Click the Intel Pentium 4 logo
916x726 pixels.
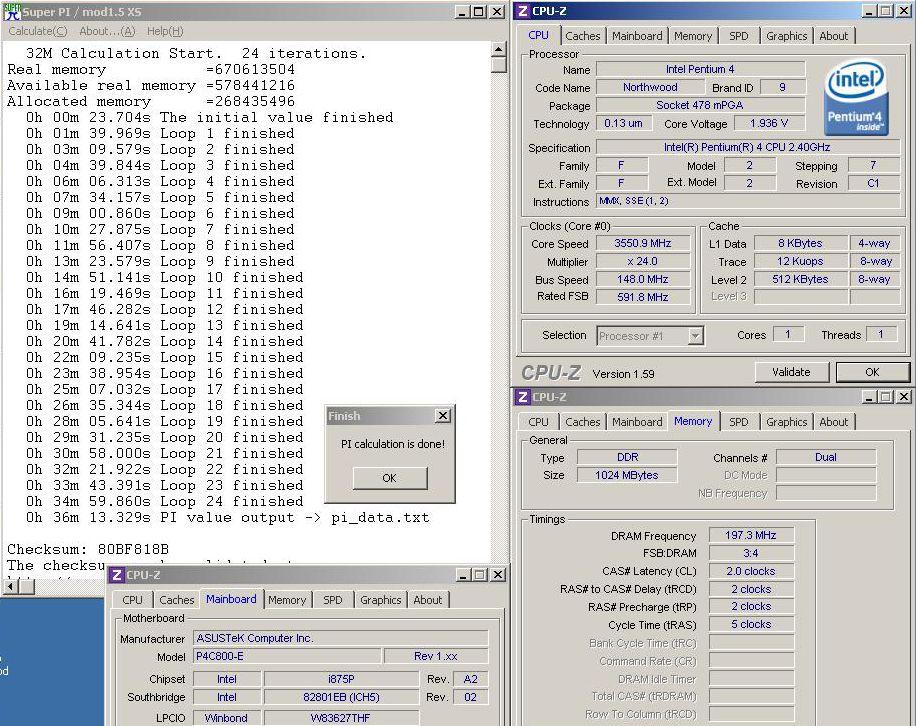(857, 97)
